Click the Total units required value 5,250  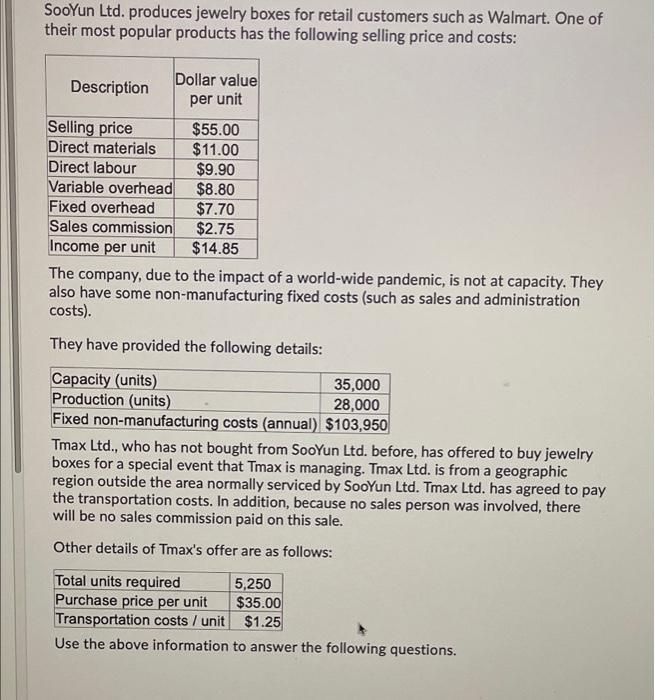click(256, 583)
